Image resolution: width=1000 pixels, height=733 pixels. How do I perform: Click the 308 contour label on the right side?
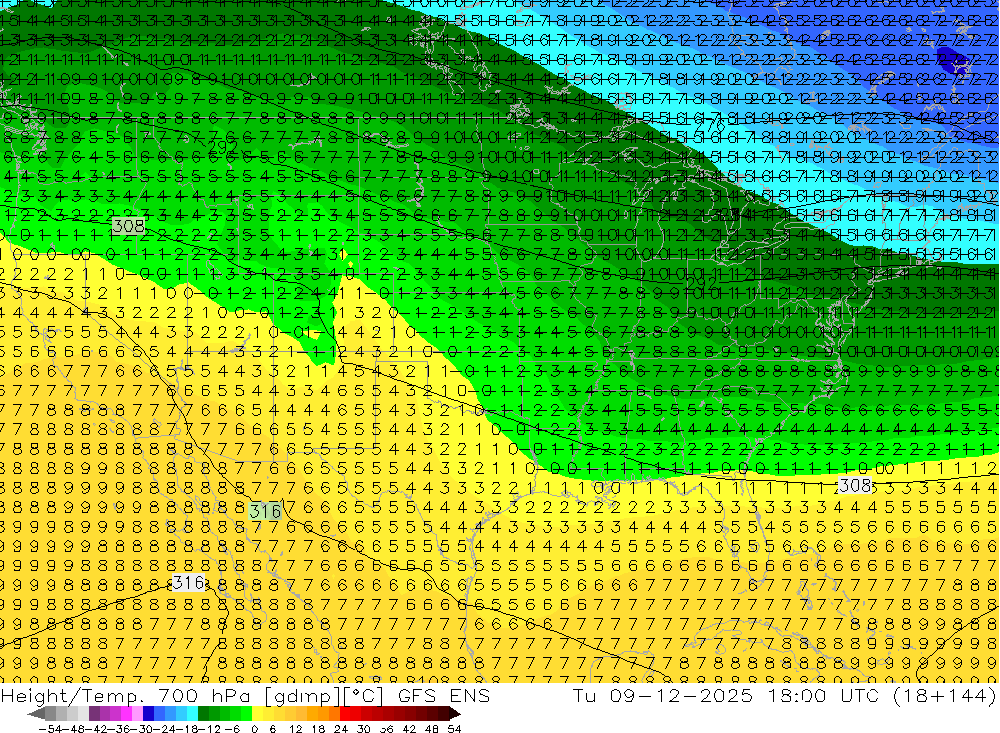pos(855,485)
